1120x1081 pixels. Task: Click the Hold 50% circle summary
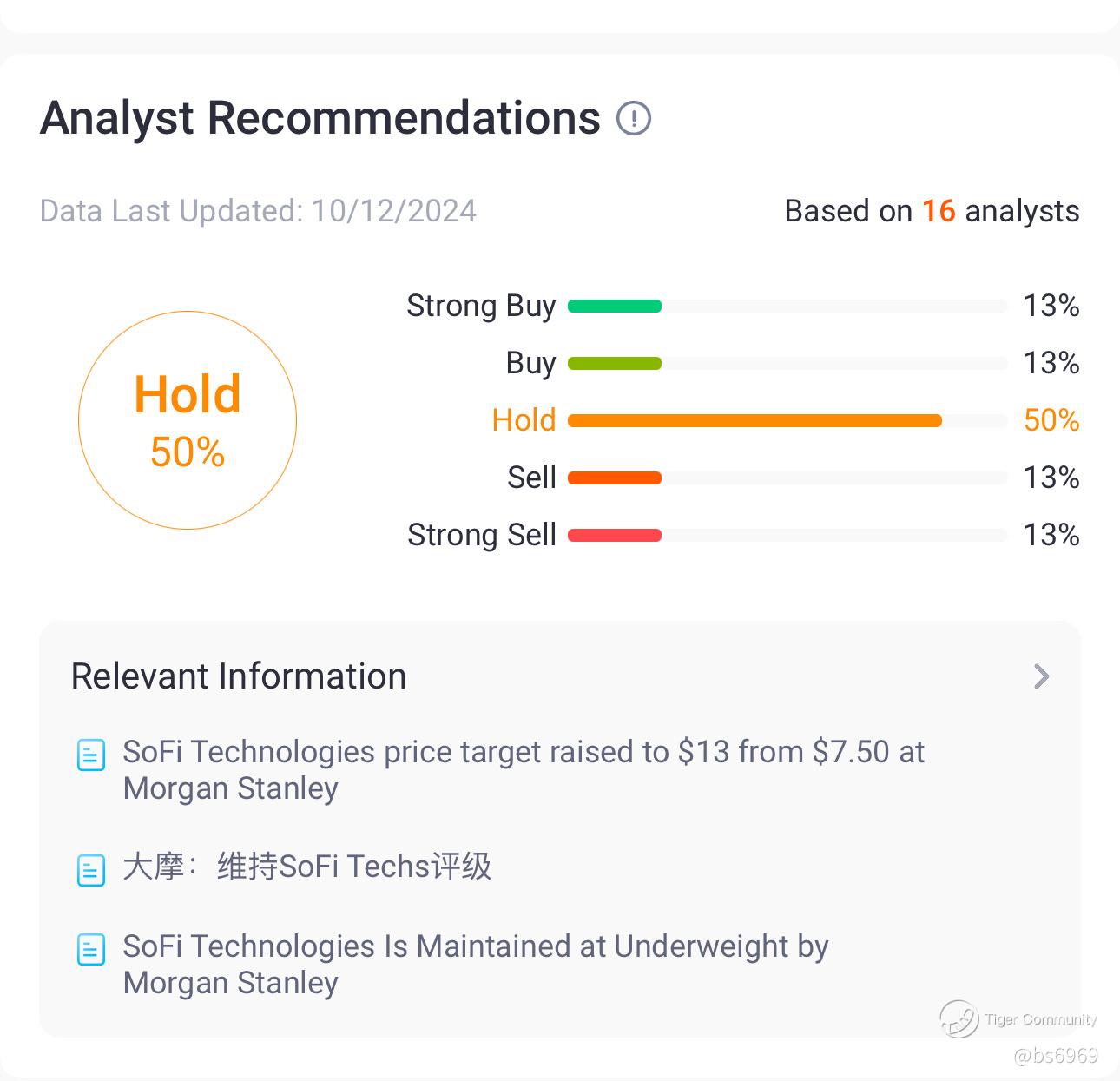188,420
